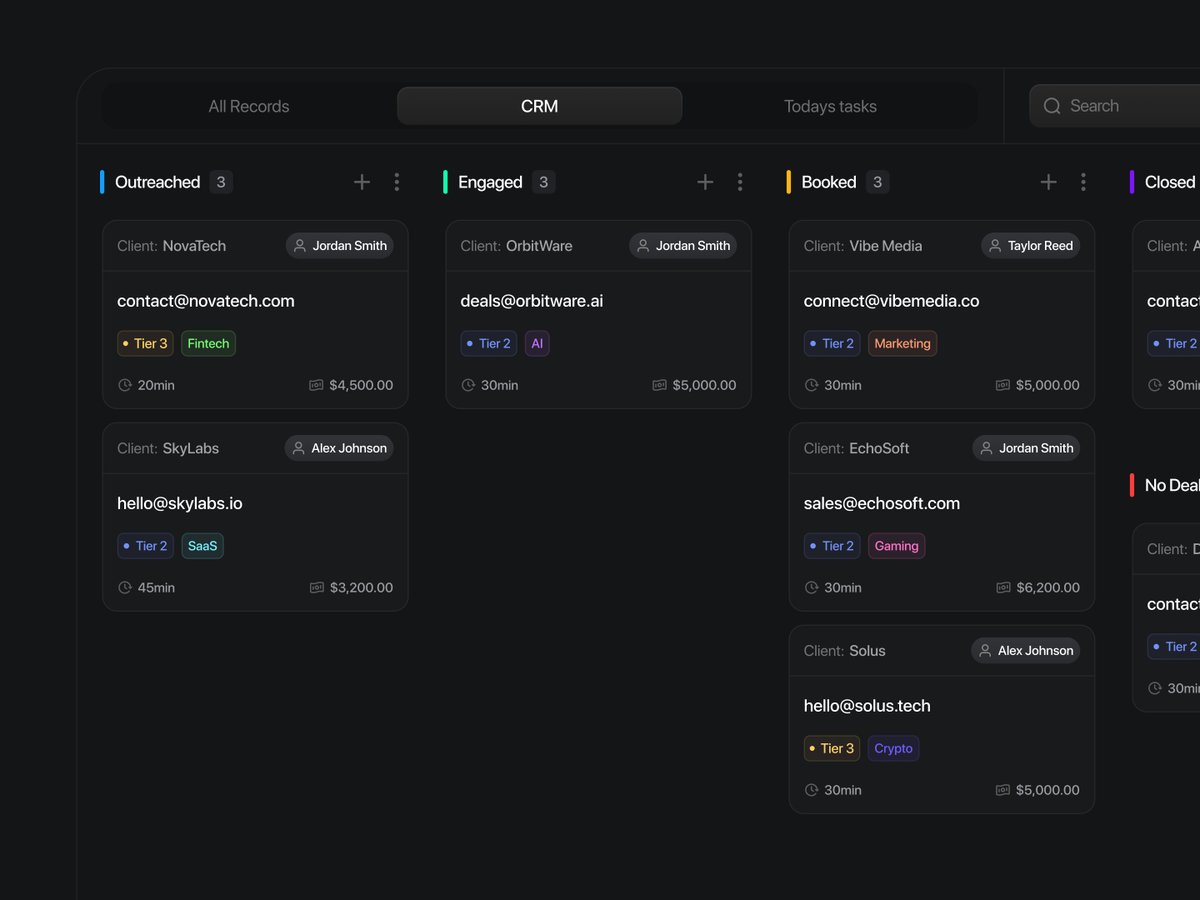Click Jordan Smith assignee on OrbitWare card
Screen dimensions: 1200x900
click(x=683, y=246)
